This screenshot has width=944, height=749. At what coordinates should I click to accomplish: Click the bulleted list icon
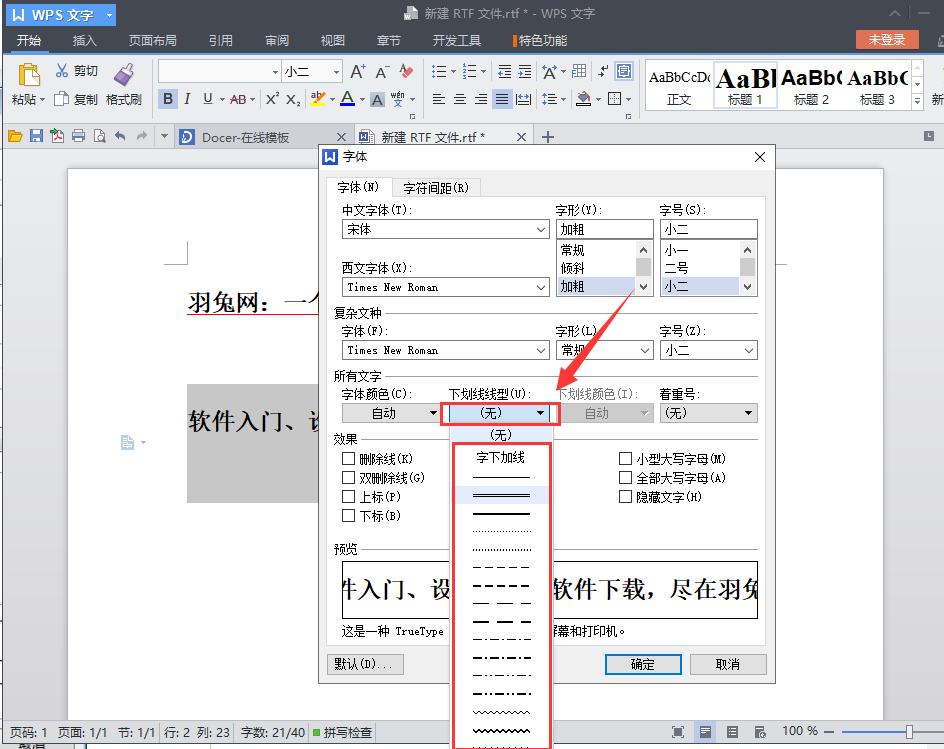(439, 72)
